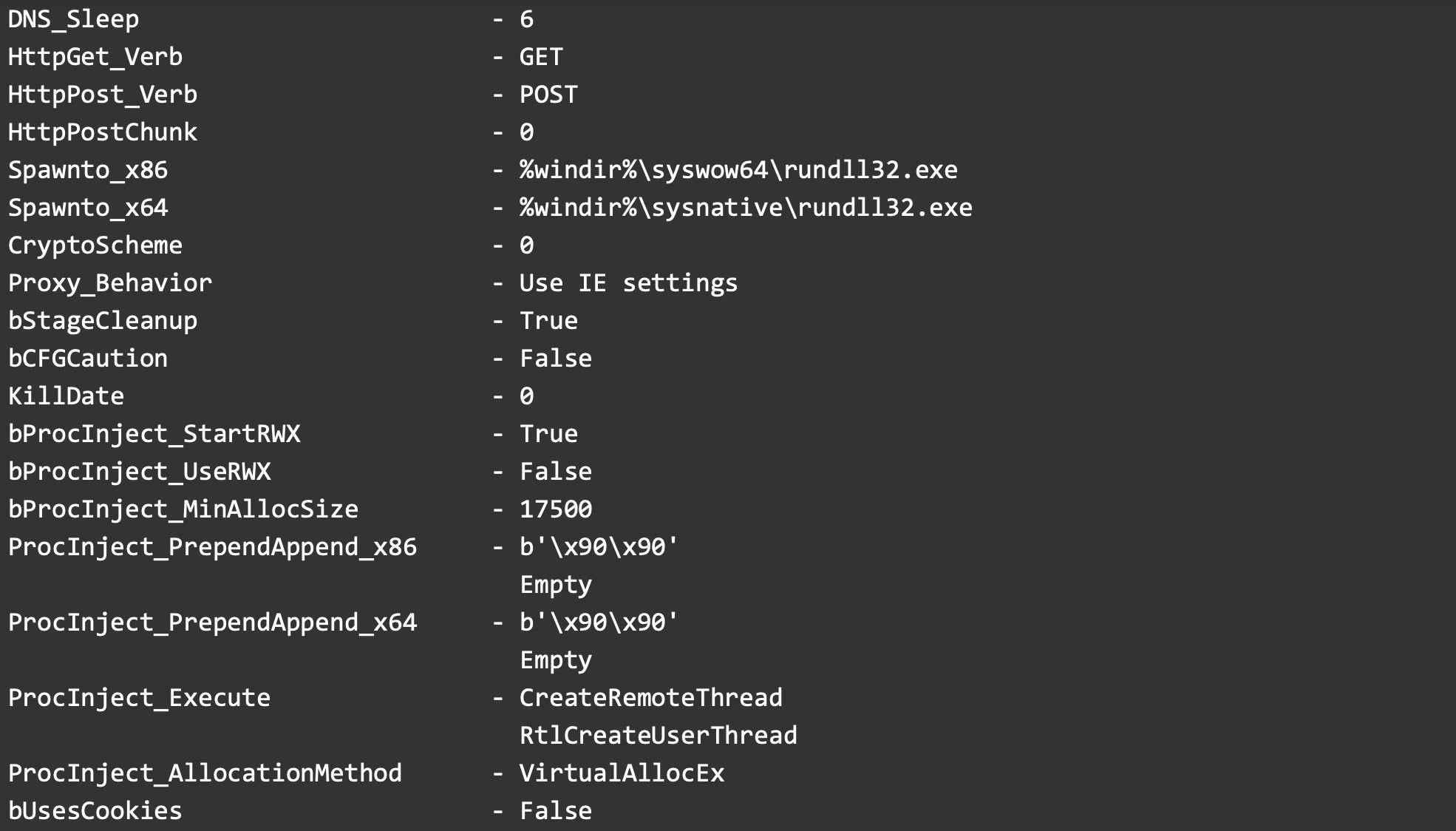Click the sysnative rundll32.exe path
The image size is (1456, 831).
coord(746,208)
